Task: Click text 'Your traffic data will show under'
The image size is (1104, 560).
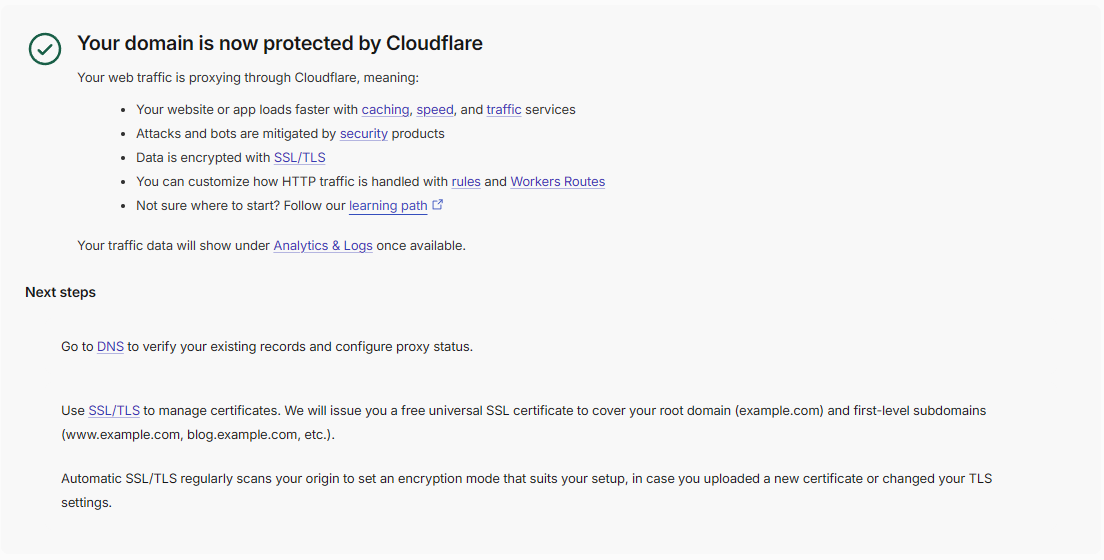Action: (174, 246)
